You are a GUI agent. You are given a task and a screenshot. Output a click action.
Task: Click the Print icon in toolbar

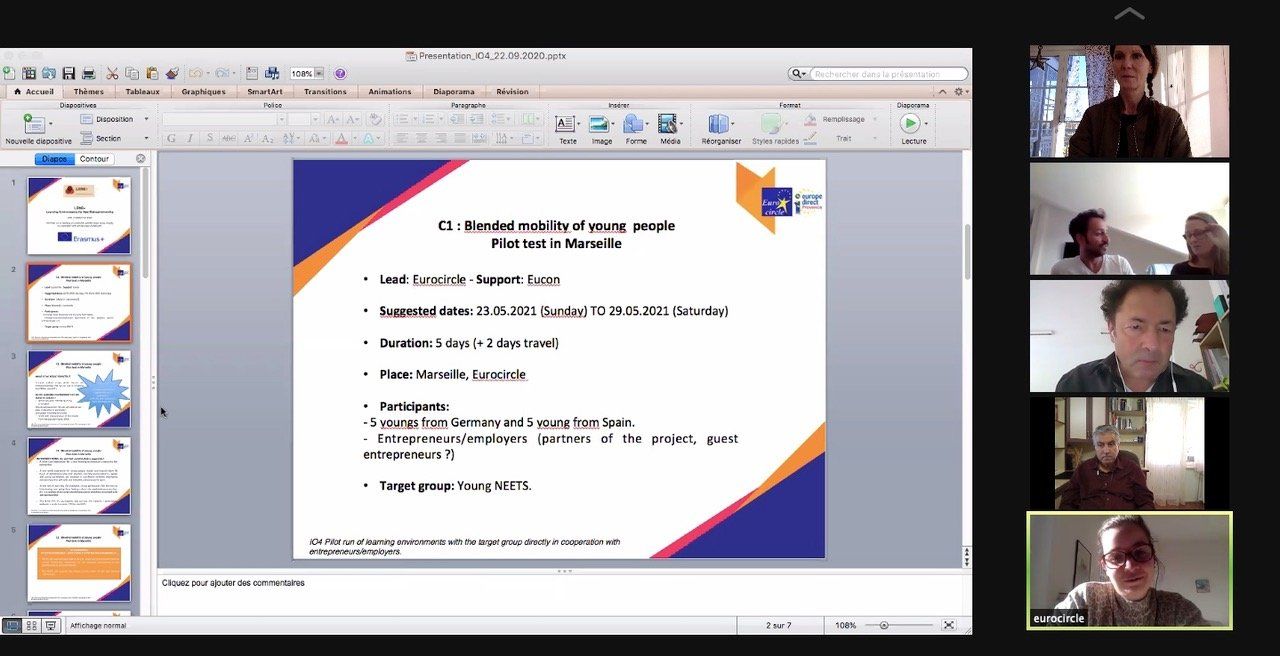88,73
